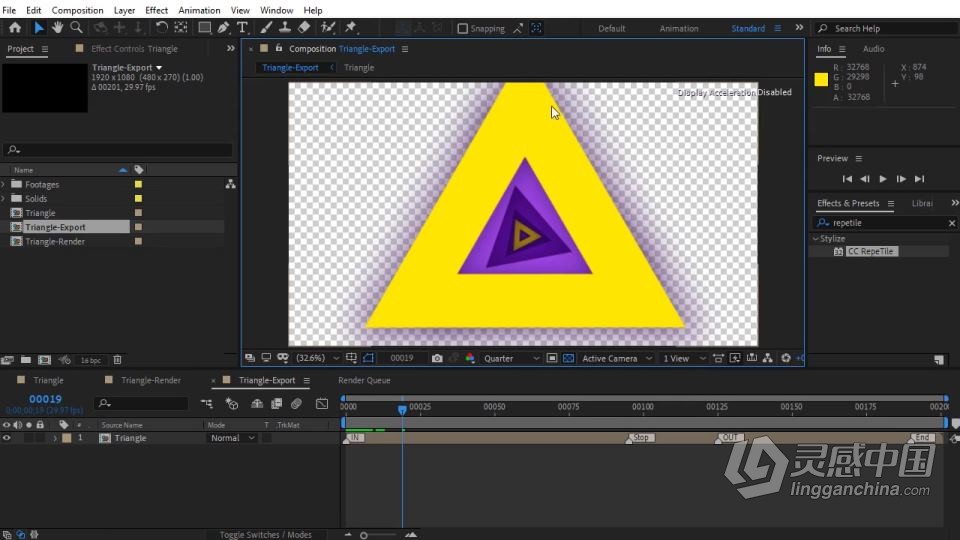The width and height of the screenshot is (960, 540).
Task: Select the Puppet Pin tool
Action: [351, 28]
